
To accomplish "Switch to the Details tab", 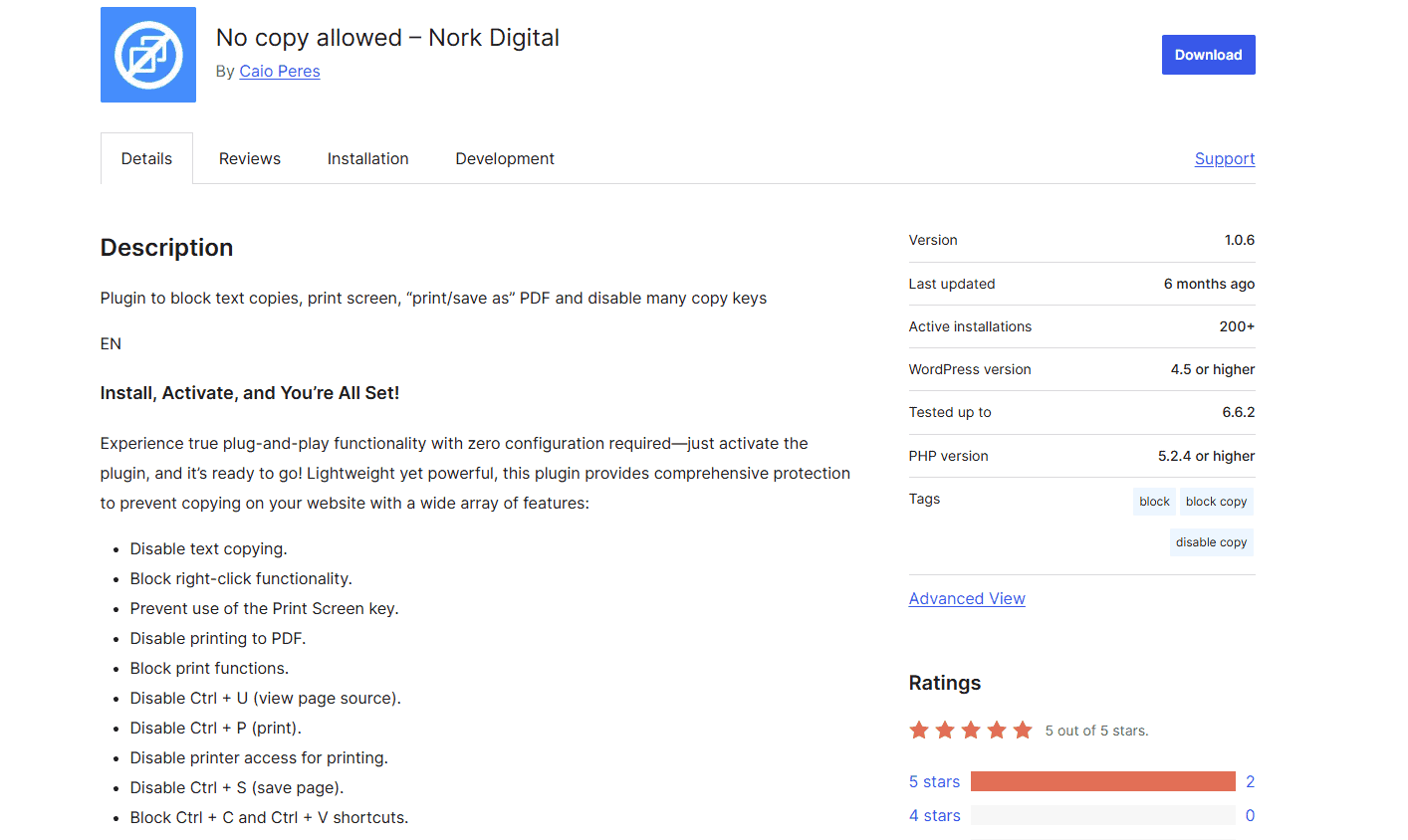I will click(146, 158).
